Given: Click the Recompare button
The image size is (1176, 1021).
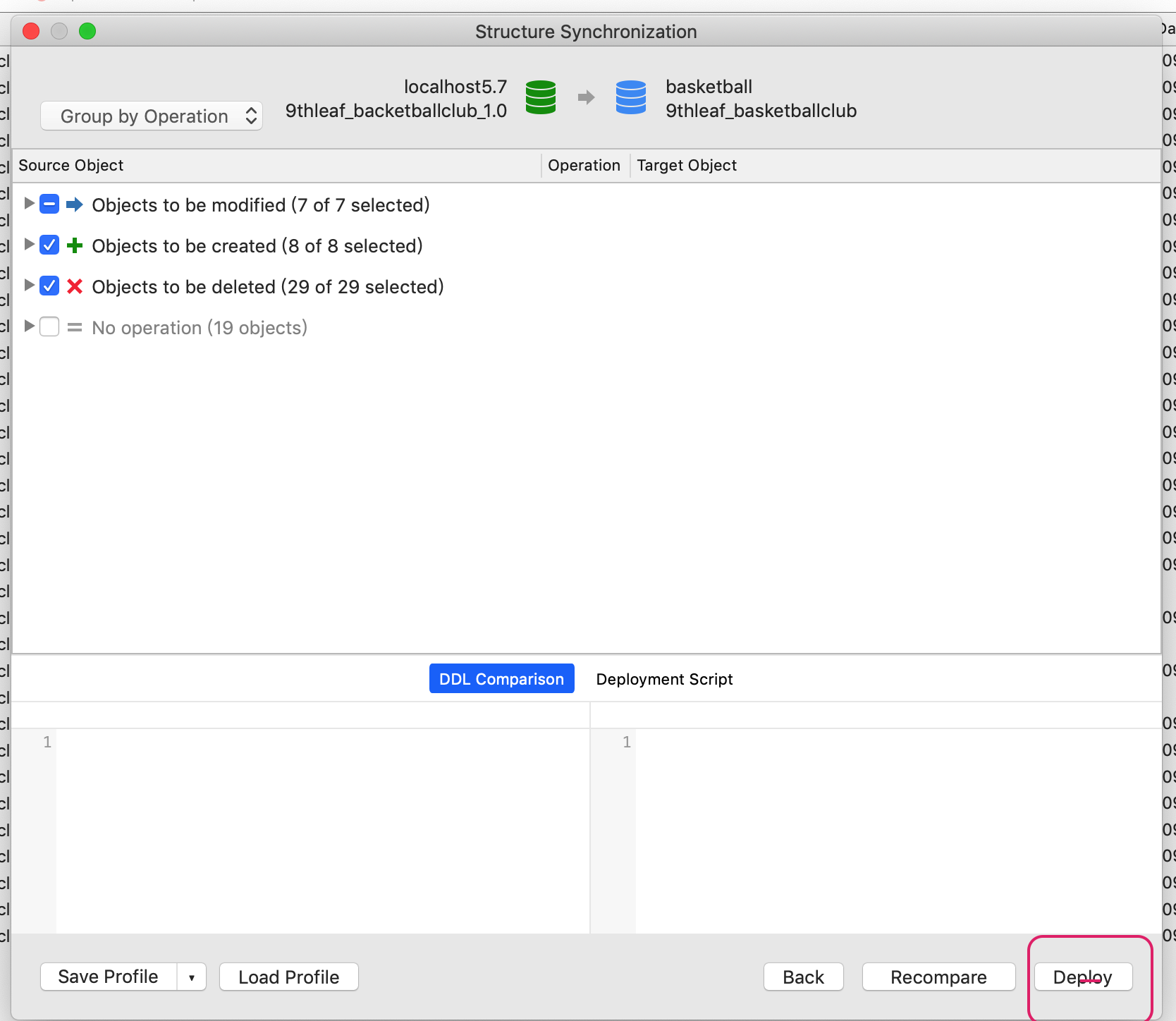Looking at the screenshot, I should [x=938, y=977].
